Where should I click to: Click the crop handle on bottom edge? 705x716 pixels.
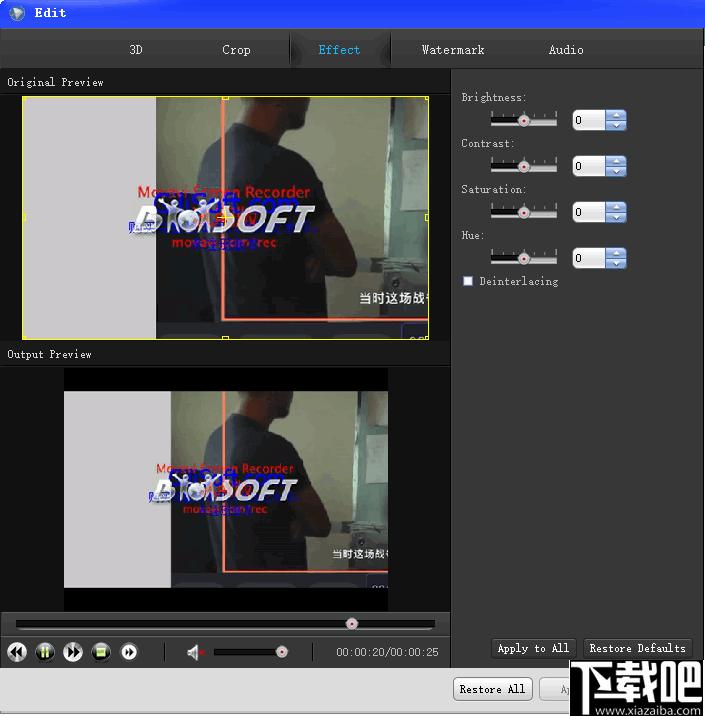click(x=226, y=338)
